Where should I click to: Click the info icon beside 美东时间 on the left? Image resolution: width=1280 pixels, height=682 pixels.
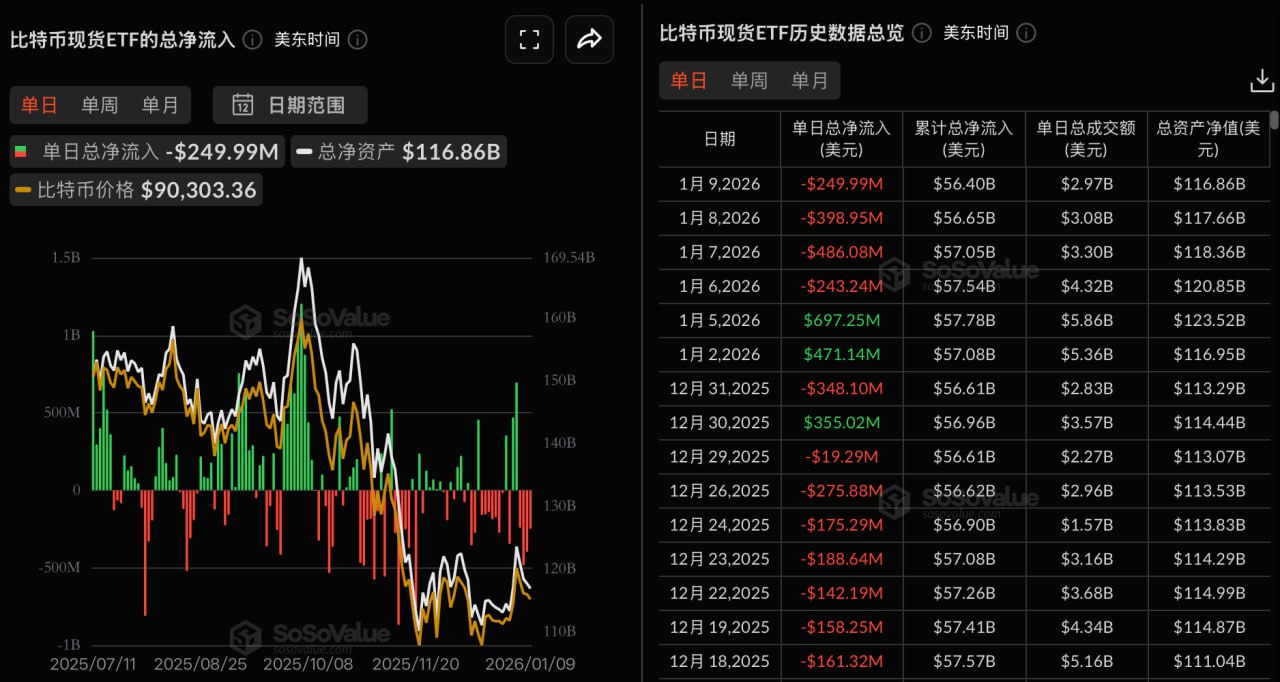(357, 40)
